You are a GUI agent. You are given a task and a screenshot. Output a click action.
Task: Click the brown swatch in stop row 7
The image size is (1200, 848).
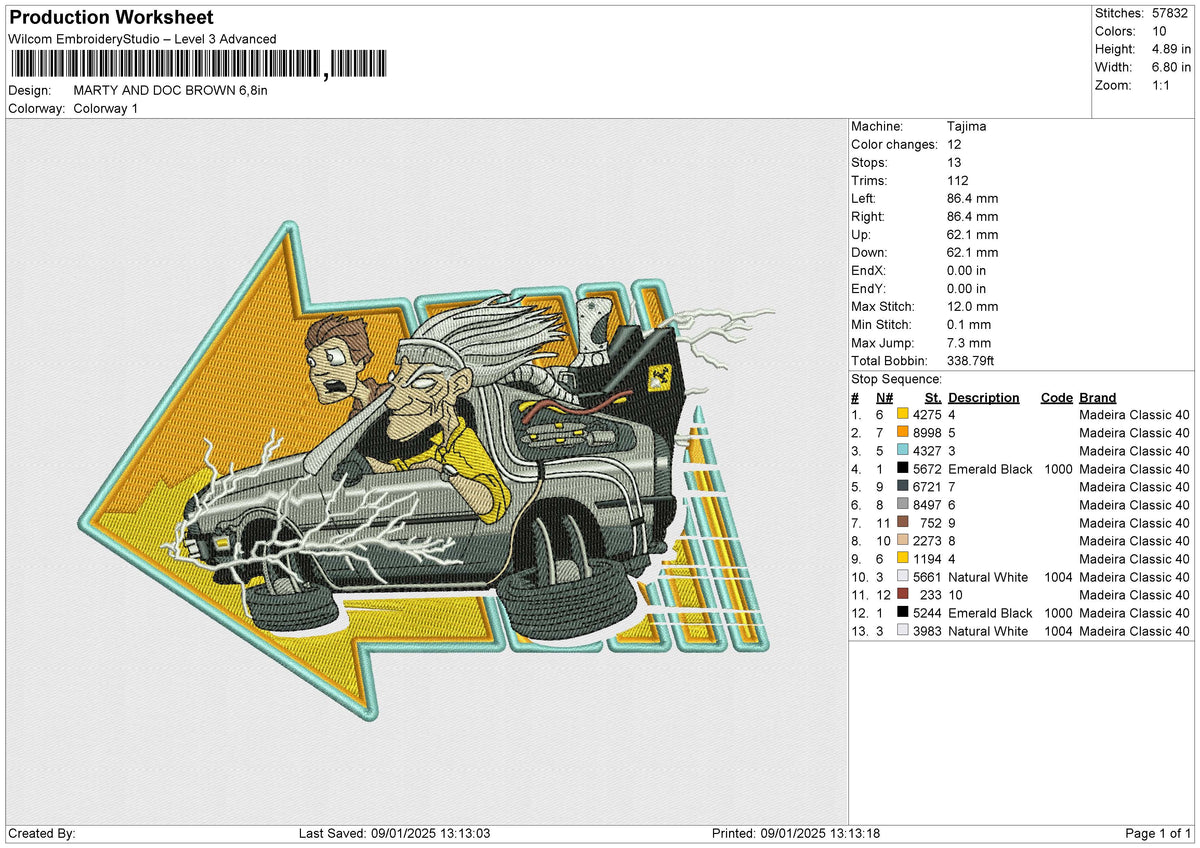[902, 523]
